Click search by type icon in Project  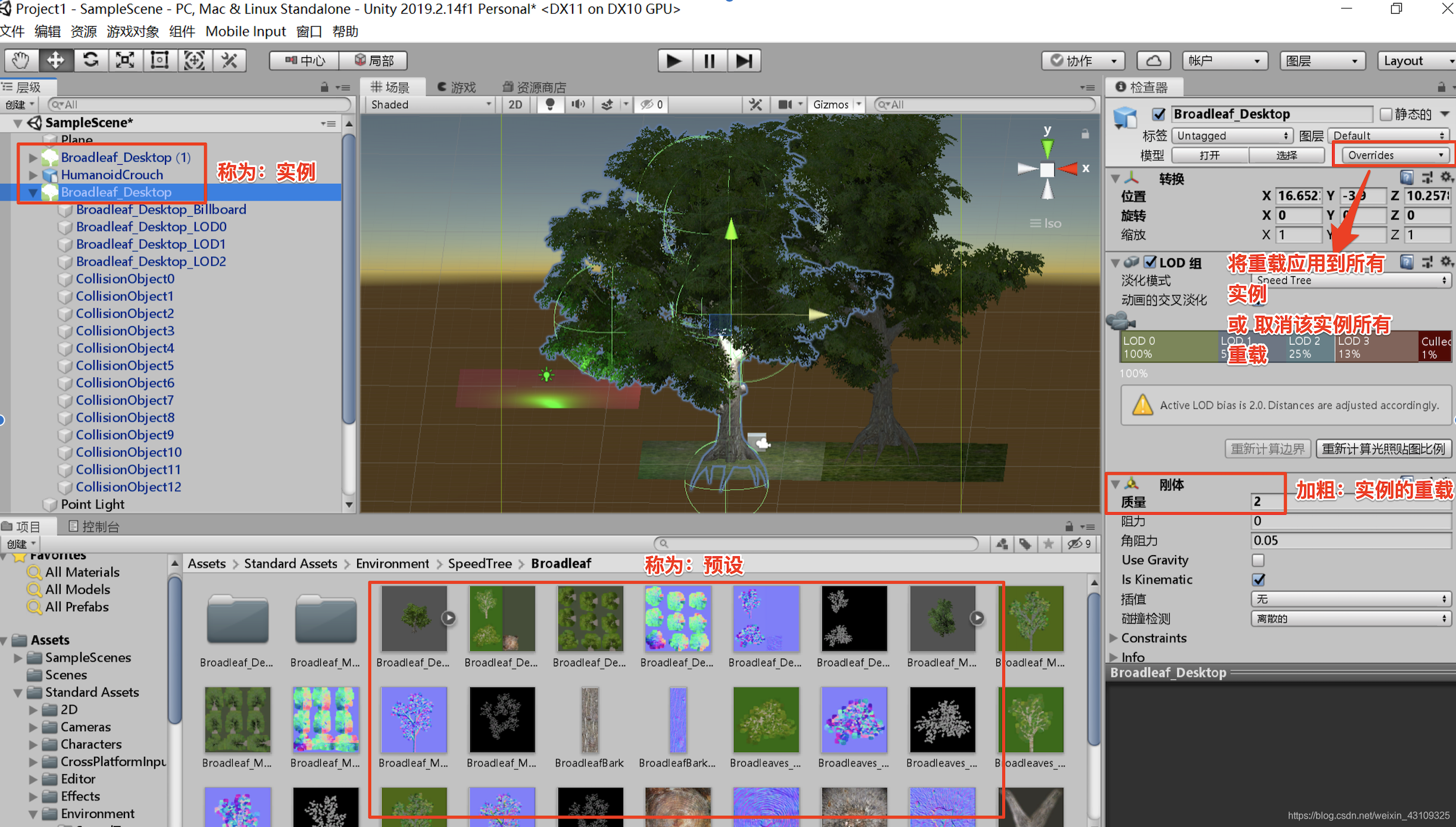[x=1002, y=544]
